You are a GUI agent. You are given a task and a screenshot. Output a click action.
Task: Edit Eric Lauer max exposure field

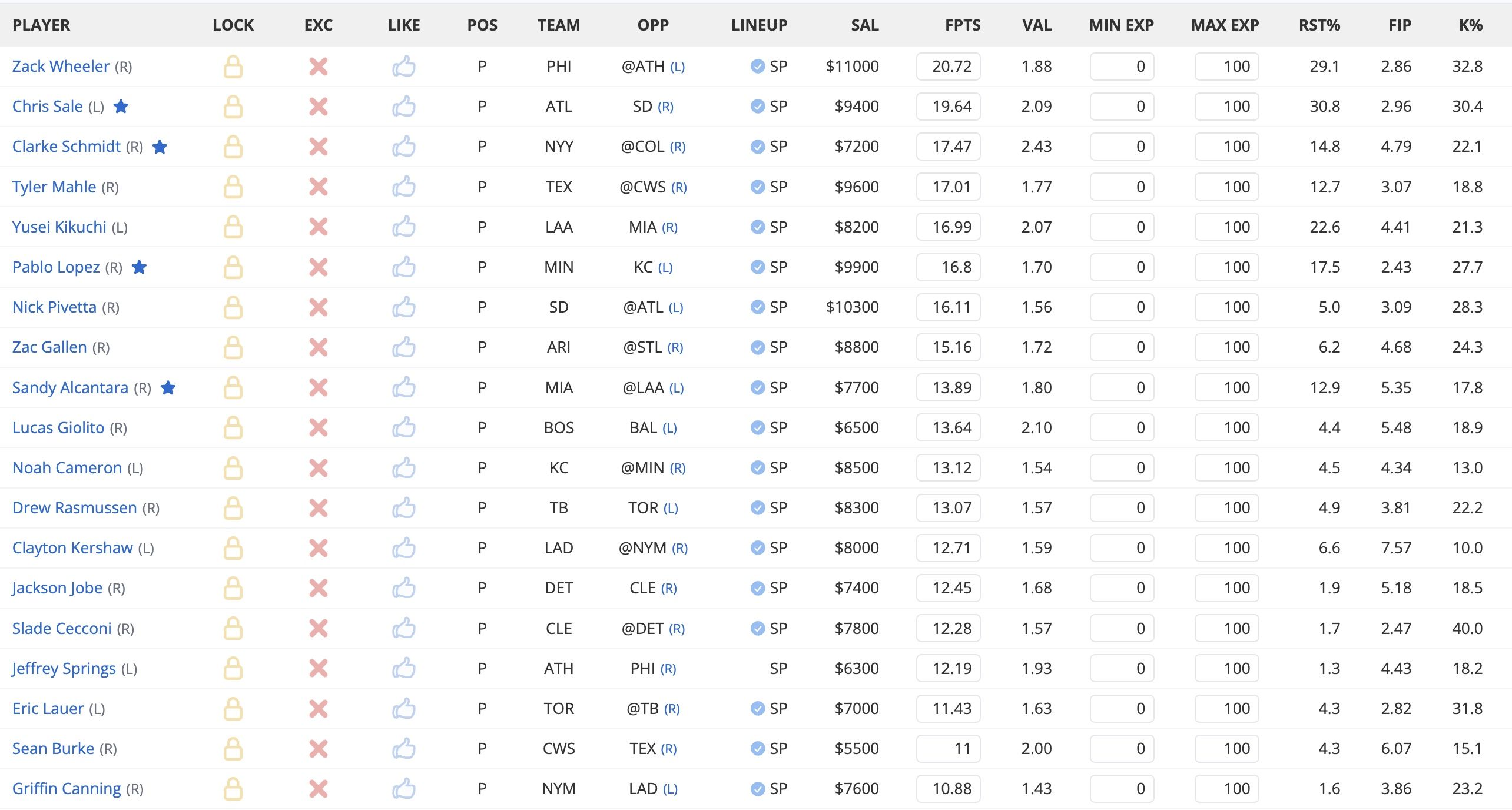(x=1226, y=709)
